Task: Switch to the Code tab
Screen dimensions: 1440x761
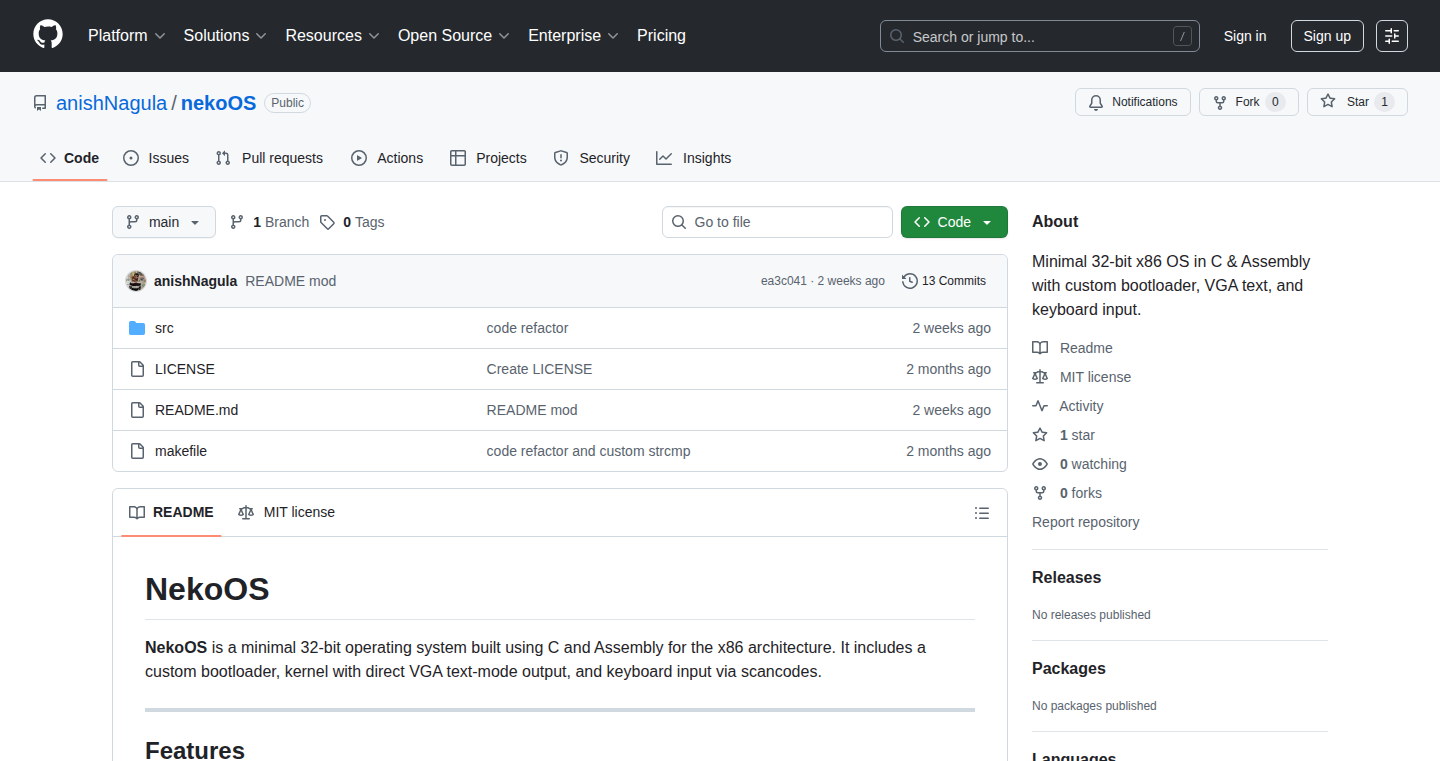Action: (x=70, y=158)
